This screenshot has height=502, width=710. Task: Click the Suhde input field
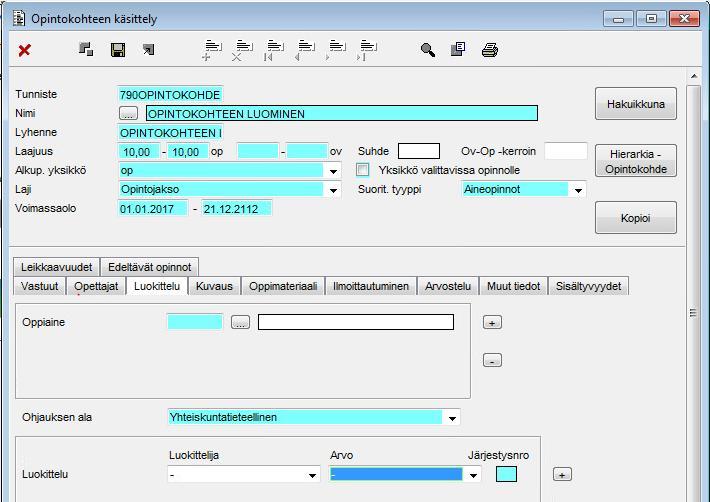[419, 151]
